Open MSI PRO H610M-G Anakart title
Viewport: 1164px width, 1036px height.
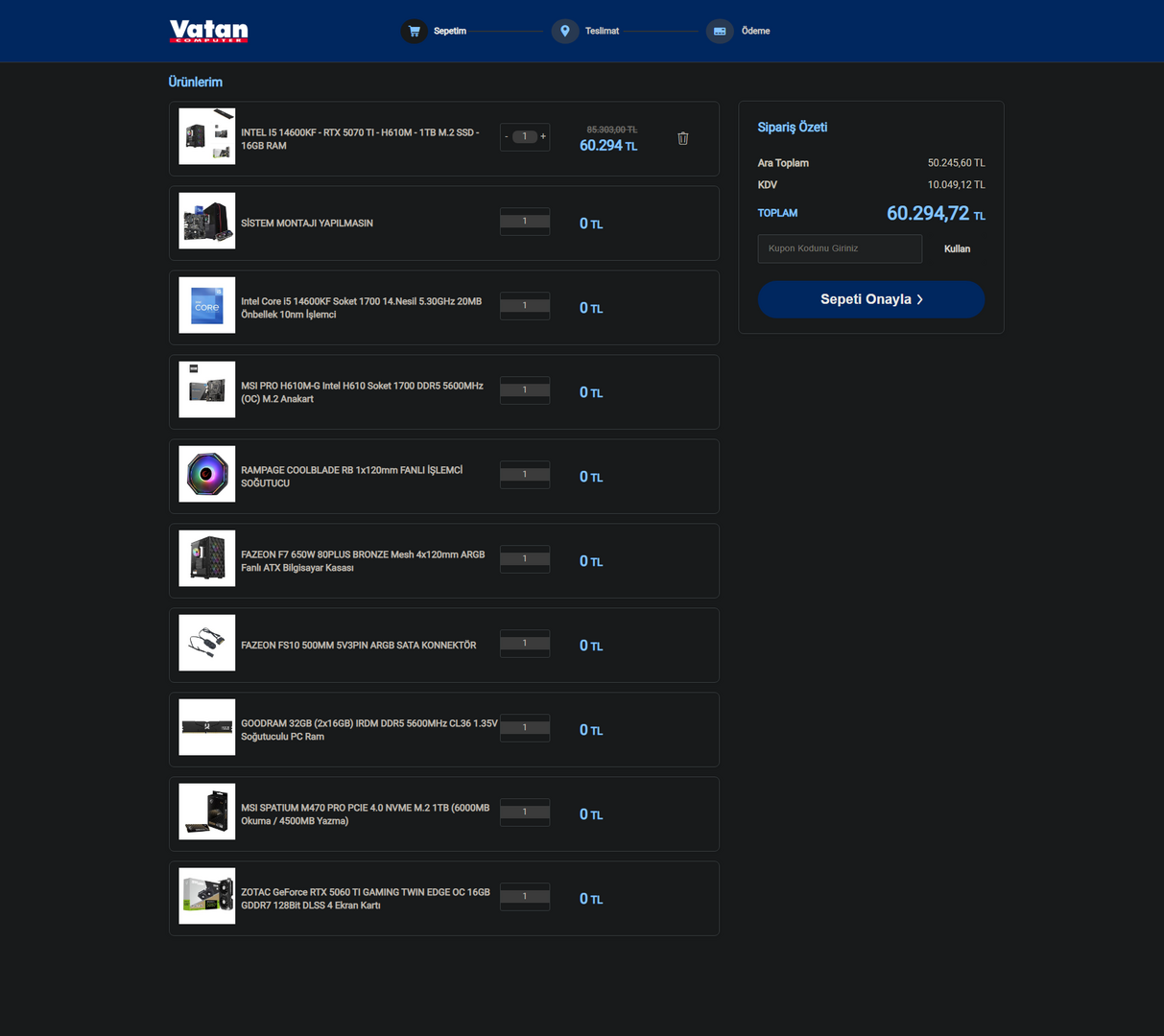[362, 392]
